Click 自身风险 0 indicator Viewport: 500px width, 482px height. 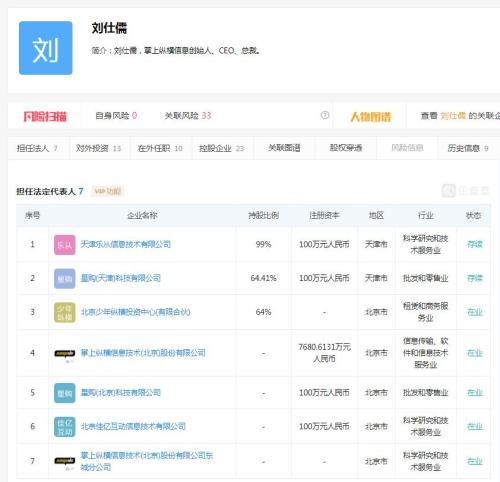click(x=116, y=115)
